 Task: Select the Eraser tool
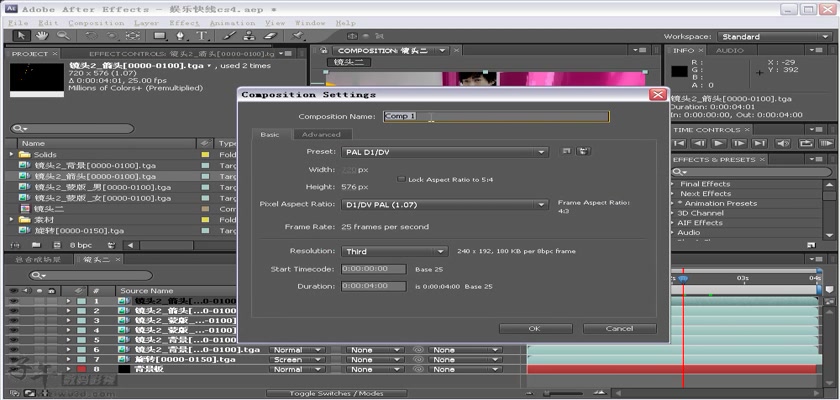tap(271, 36)
